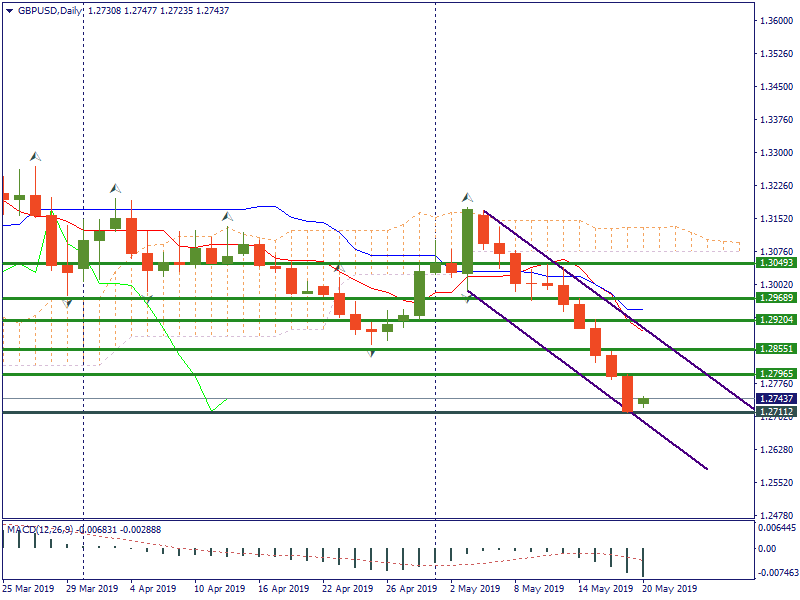This screenshot has width=800, height=600.
Task: Select the leftmost up fractal arrow near 25 Mar
Action: click(35, 156)
